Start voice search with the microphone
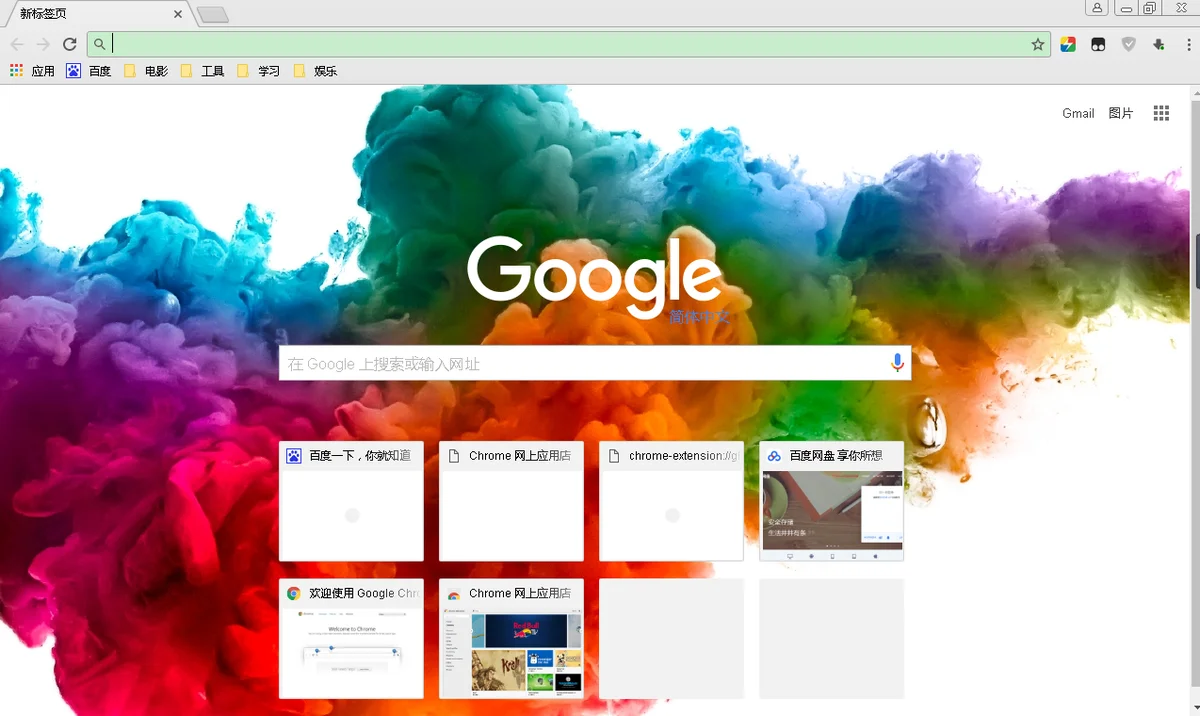Image resolution: width=1200 pixels, height=716 pixels. point(897,363)
